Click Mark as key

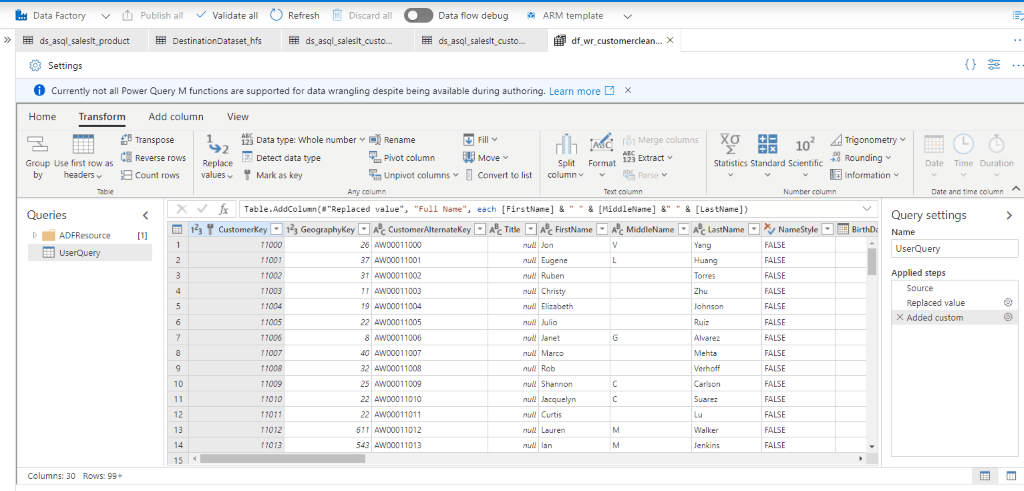coord(272,175)
